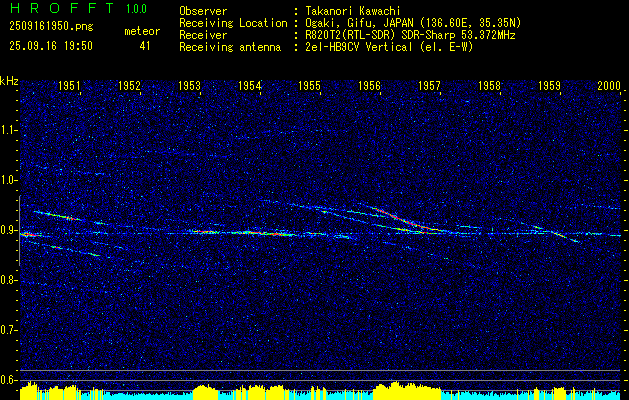
Task: Click the 1954 time axis label
Action: pos(250,85)
